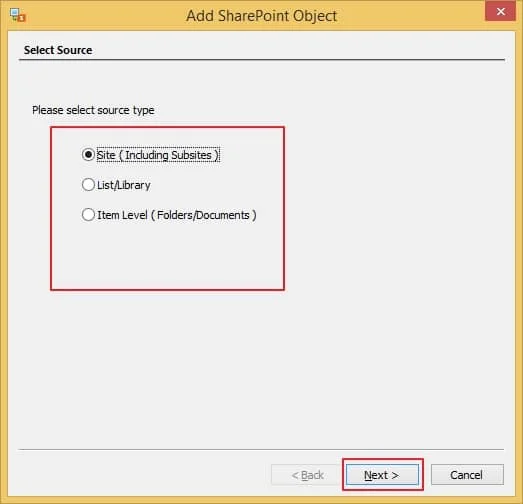Click the 'Select Source' heading
Viewport: 523px width, 504px height.
click(58, 50)
